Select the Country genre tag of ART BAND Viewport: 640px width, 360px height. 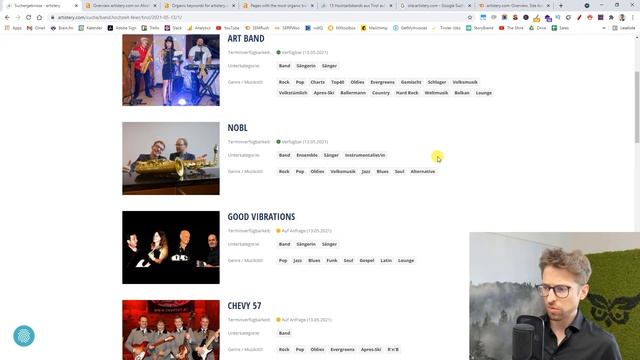coord(381,93)
